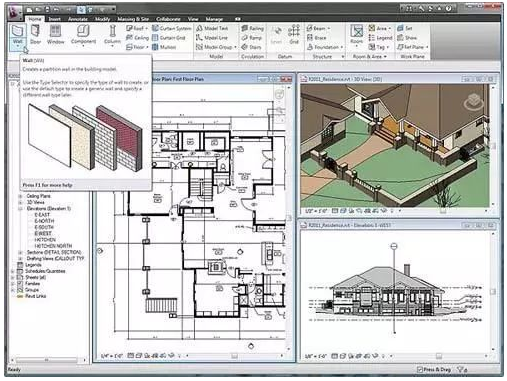Select the Room tool
This screenshot has height=381, width=507.
(x=356, y=35)
